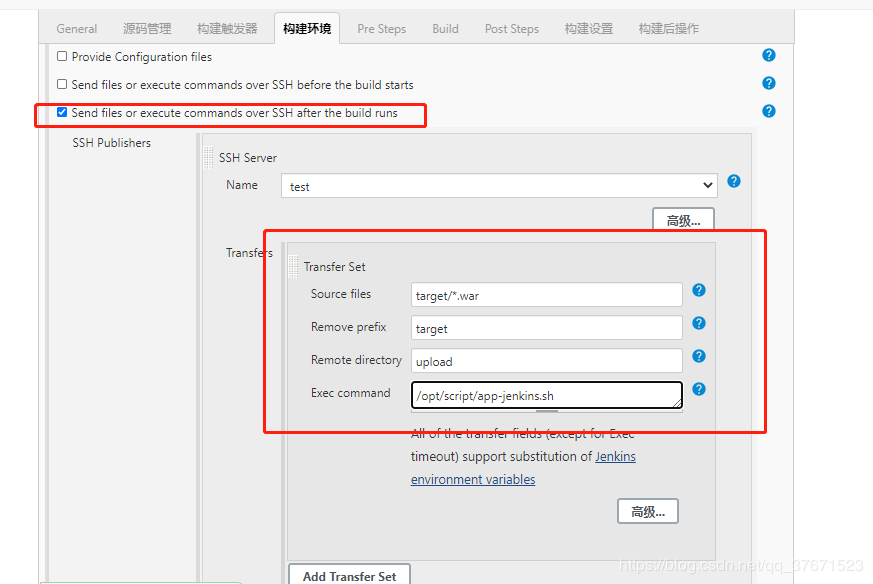The width and height of the screenshot is (873, 584).
Task: Enable Provide Configuration files
Action: click(x=61, y=56)
